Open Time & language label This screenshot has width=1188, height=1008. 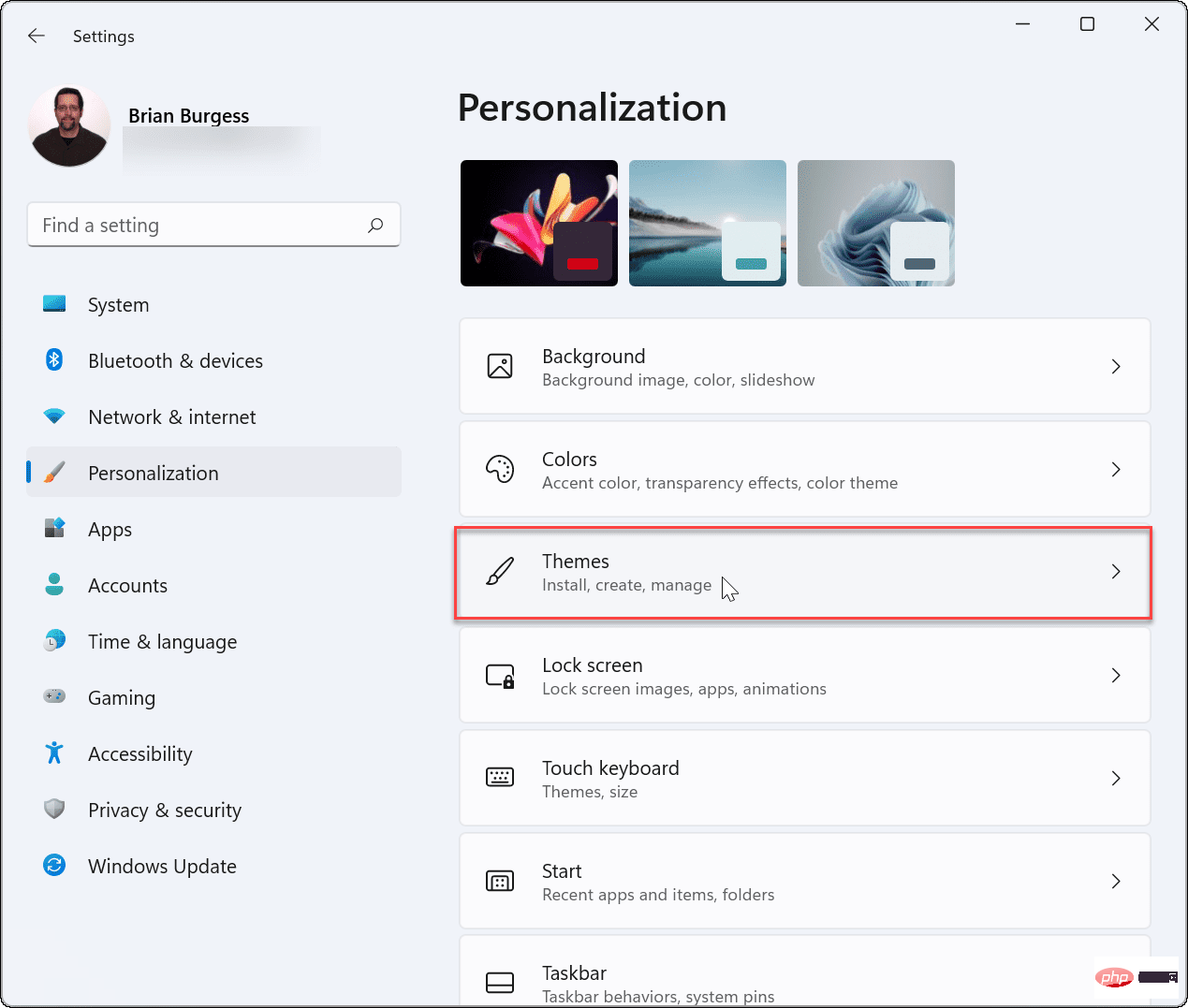[162, 642]
